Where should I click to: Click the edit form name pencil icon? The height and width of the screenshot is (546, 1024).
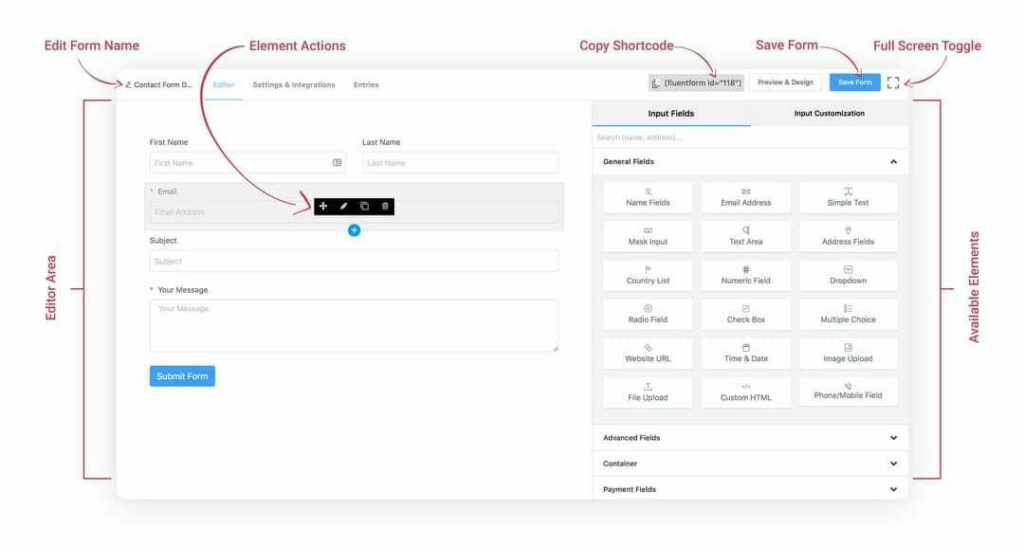pos(128,85)
